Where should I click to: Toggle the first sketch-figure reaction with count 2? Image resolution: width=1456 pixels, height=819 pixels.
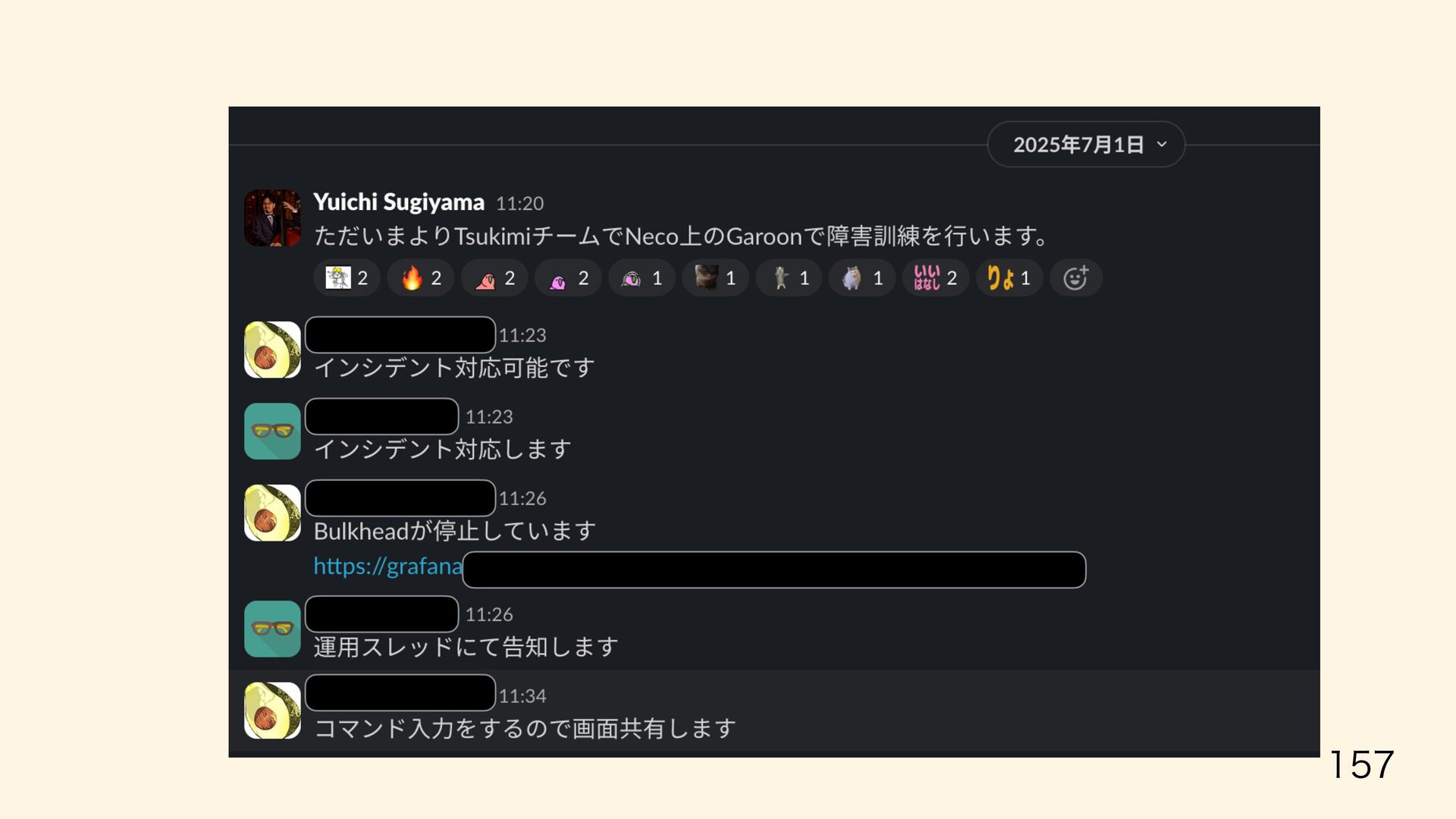[x=347, y=278]
